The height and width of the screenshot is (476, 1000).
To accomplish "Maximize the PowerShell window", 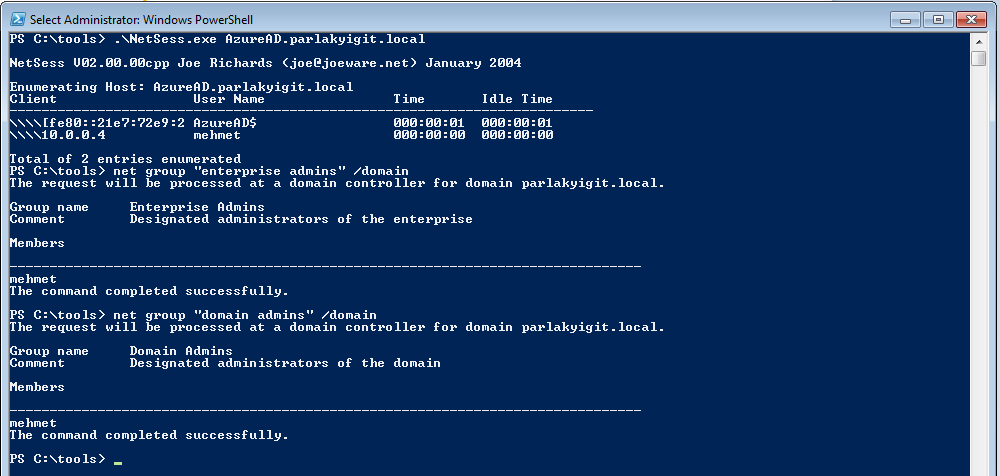I will point(938,19).
